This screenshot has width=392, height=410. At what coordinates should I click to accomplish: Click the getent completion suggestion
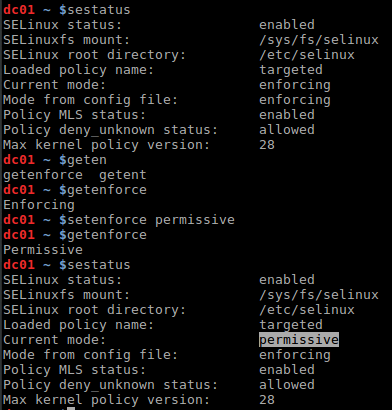(123, 175)
